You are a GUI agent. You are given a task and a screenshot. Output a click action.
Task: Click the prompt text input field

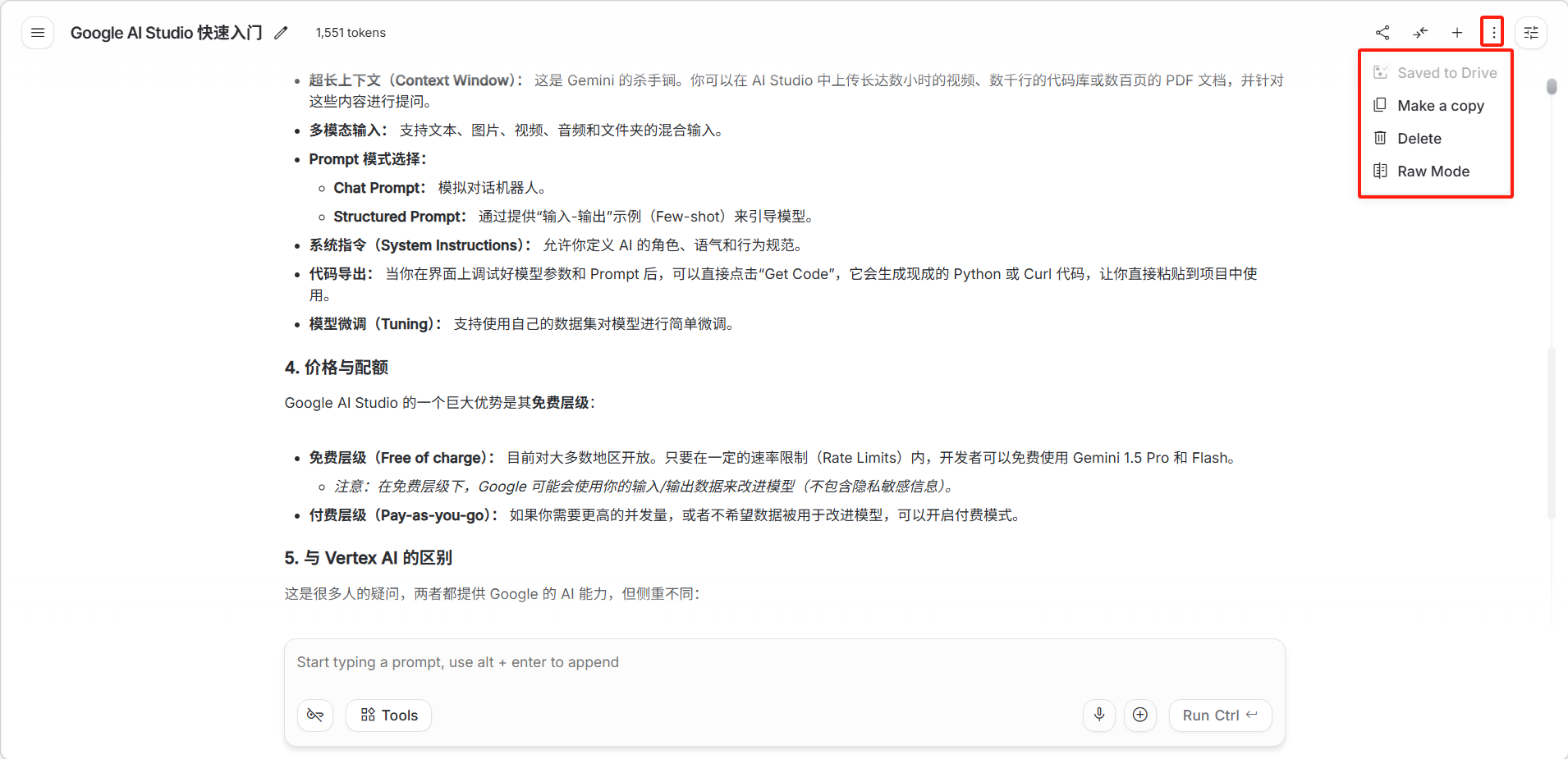pos(784,662)
